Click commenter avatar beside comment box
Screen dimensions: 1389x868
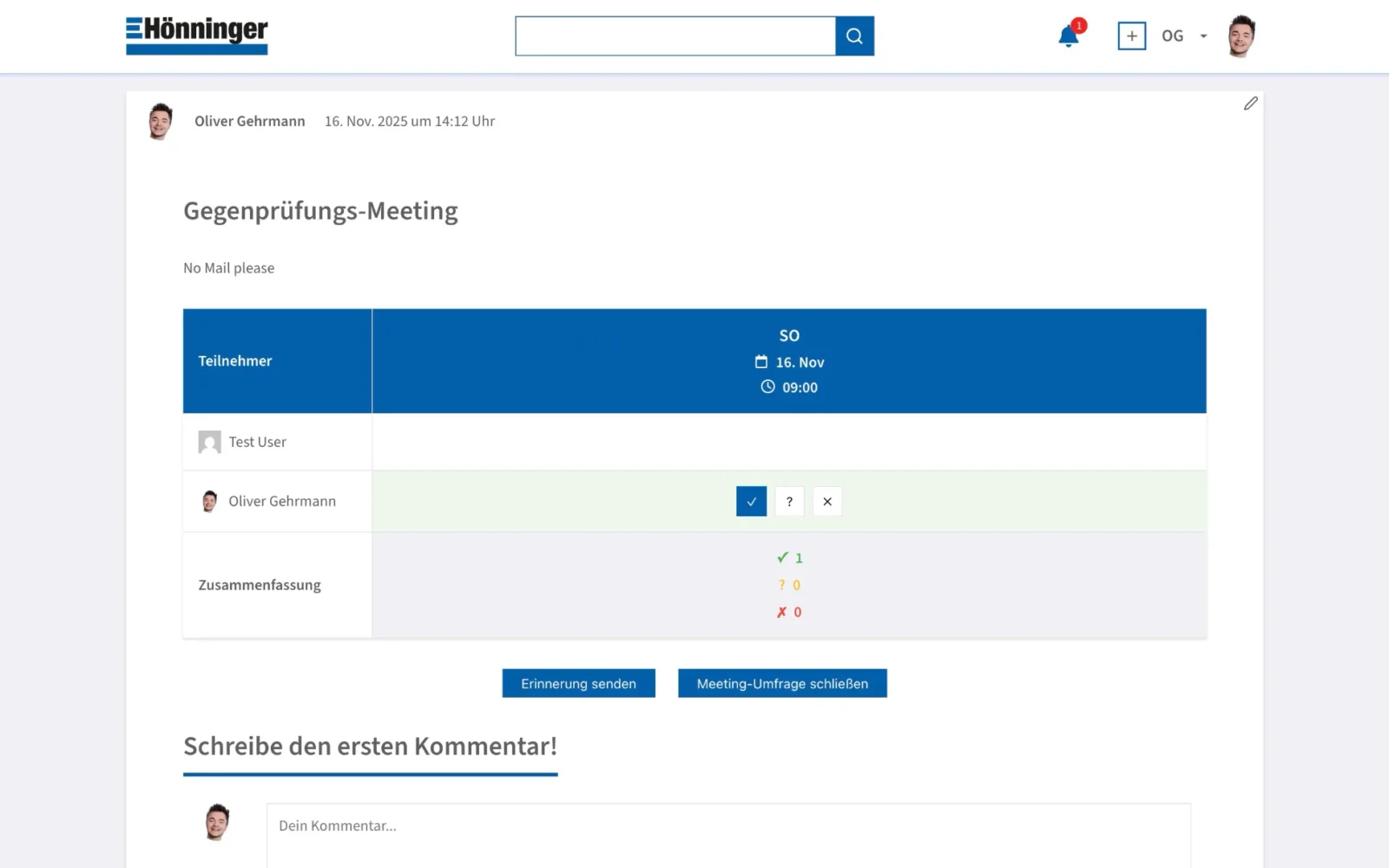(217, 821)
